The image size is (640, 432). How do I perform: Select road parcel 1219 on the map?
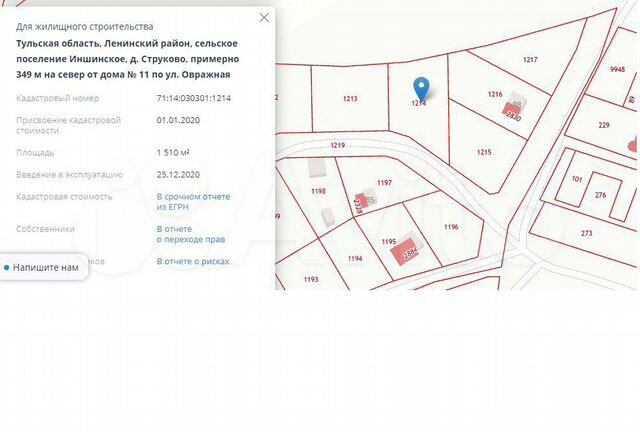[x=337, y=146]
